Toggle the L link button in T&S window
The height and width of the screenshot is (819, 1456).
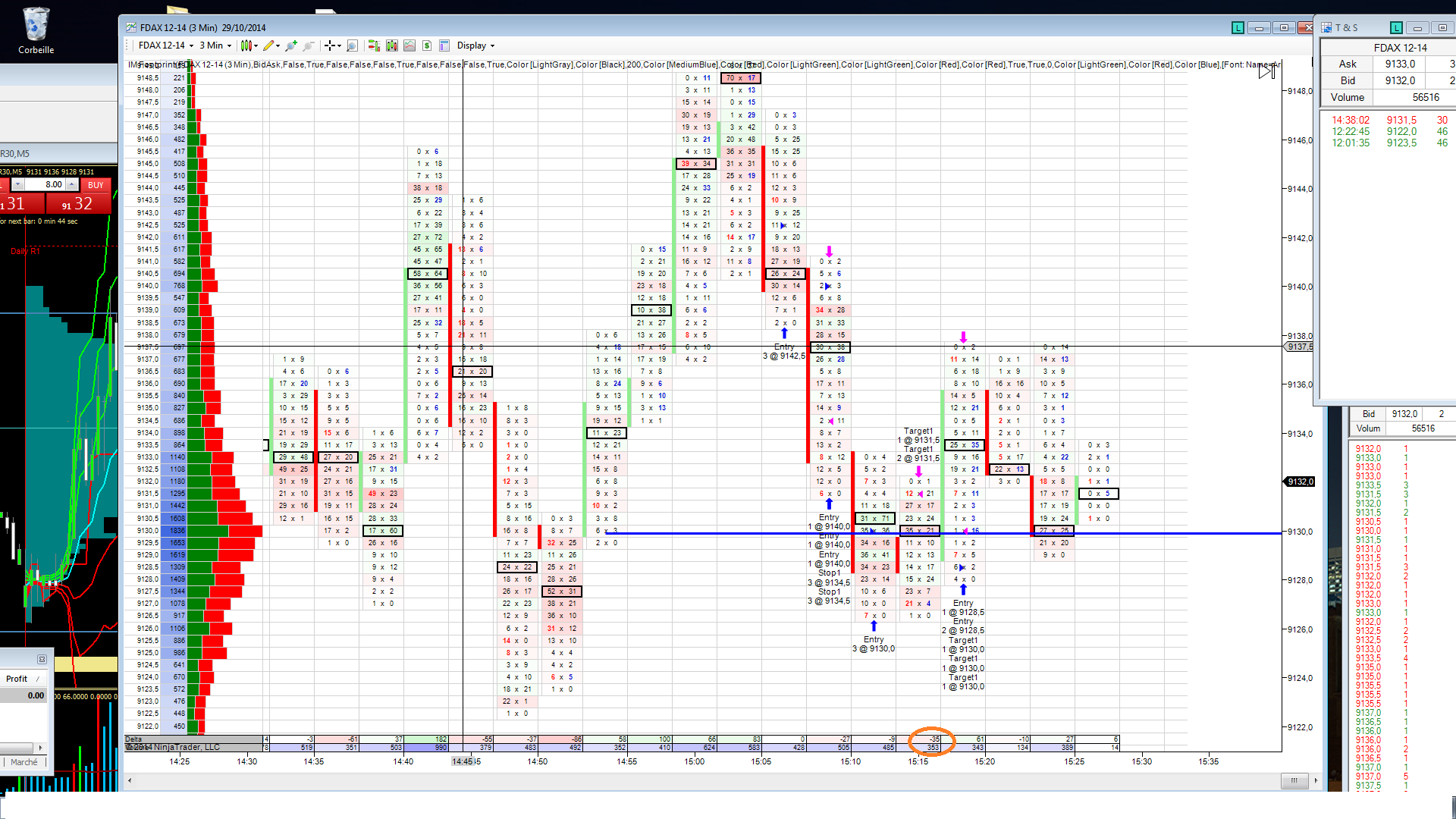tap(1396, 28)
